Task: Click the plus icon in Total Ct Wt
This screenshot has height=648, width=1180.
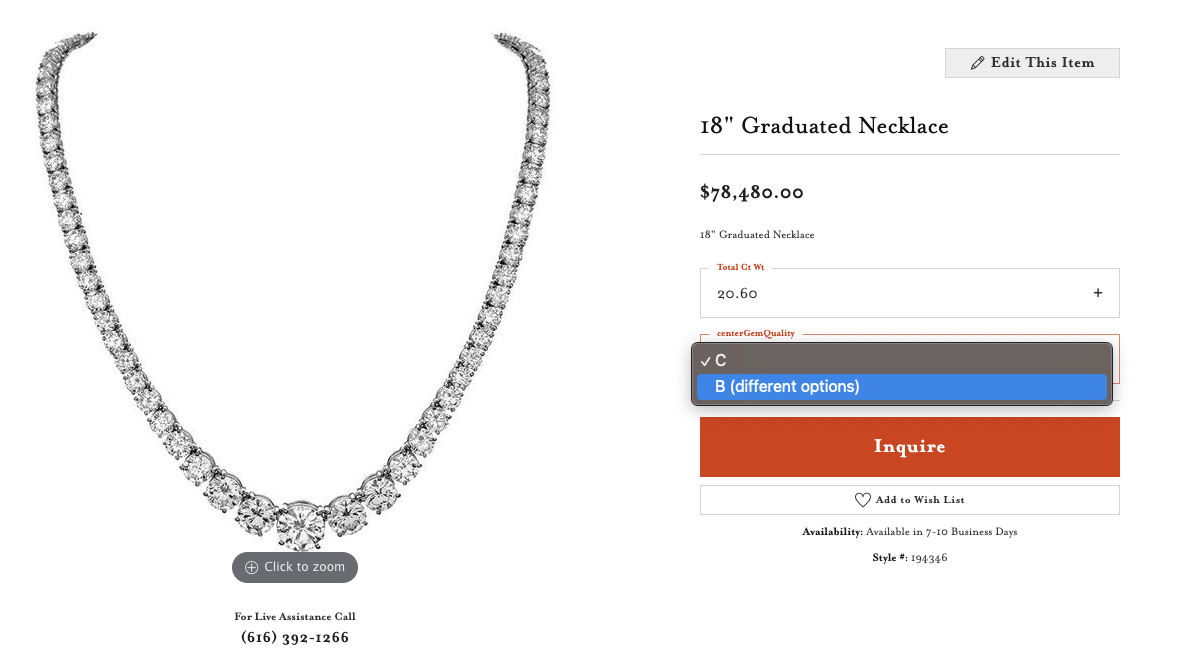Action: 1097,293
